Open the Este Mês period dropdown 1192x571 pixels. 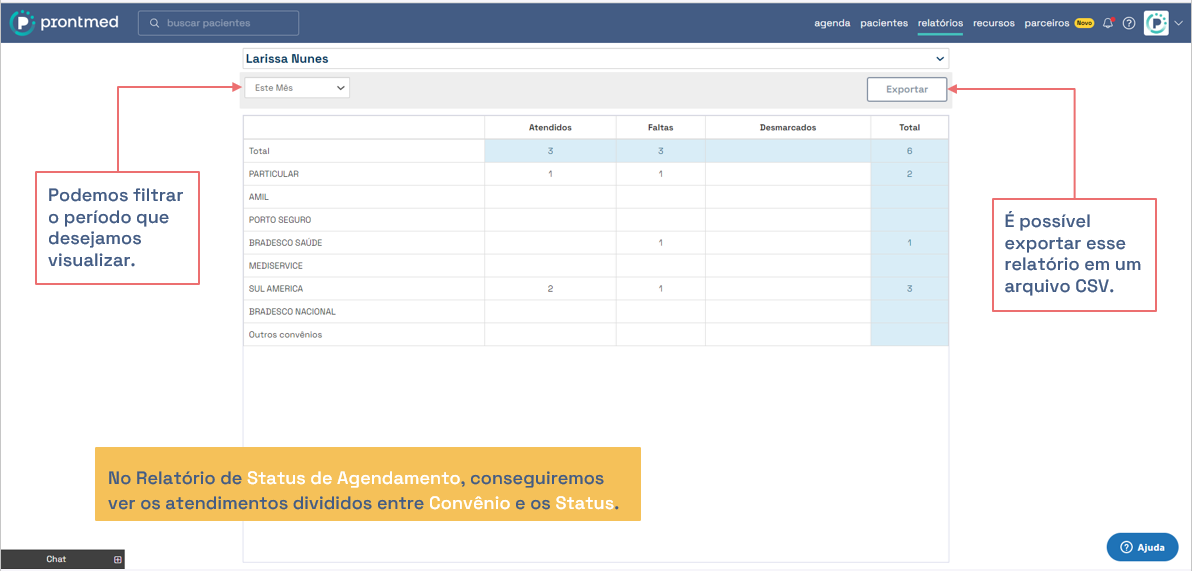click(x=297, y=88)
